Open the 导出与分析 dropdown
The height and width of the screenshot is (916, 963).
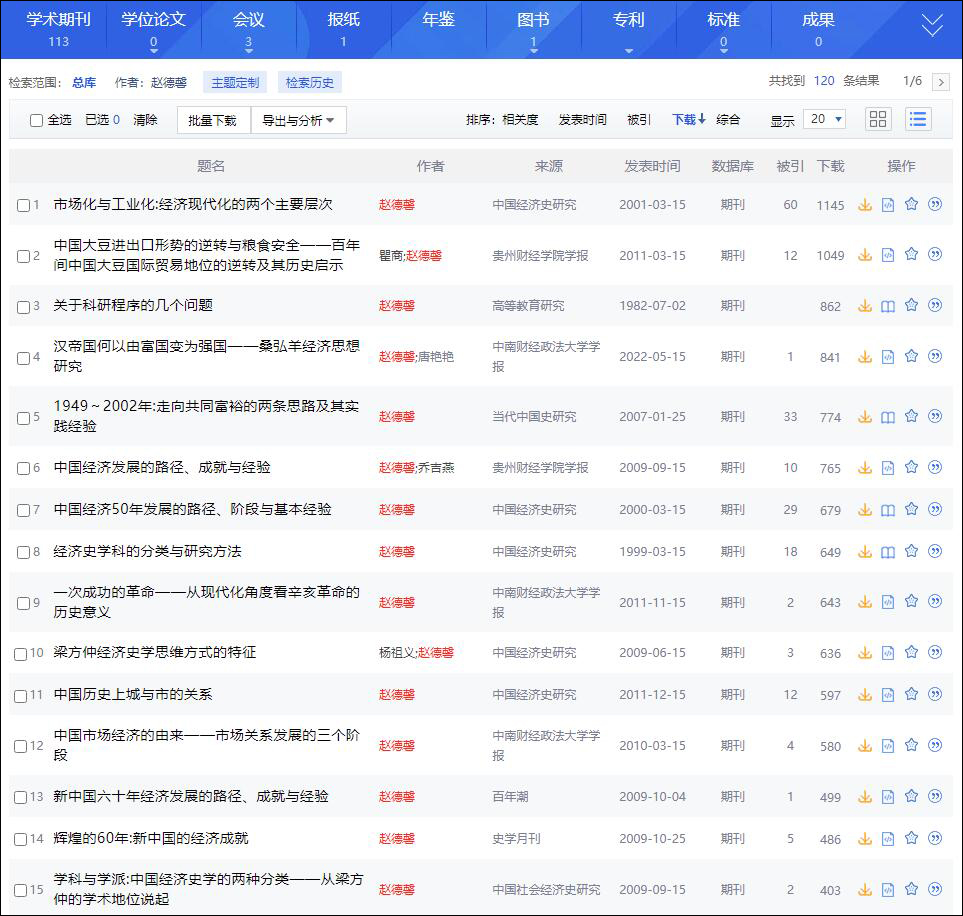point(298,120)
